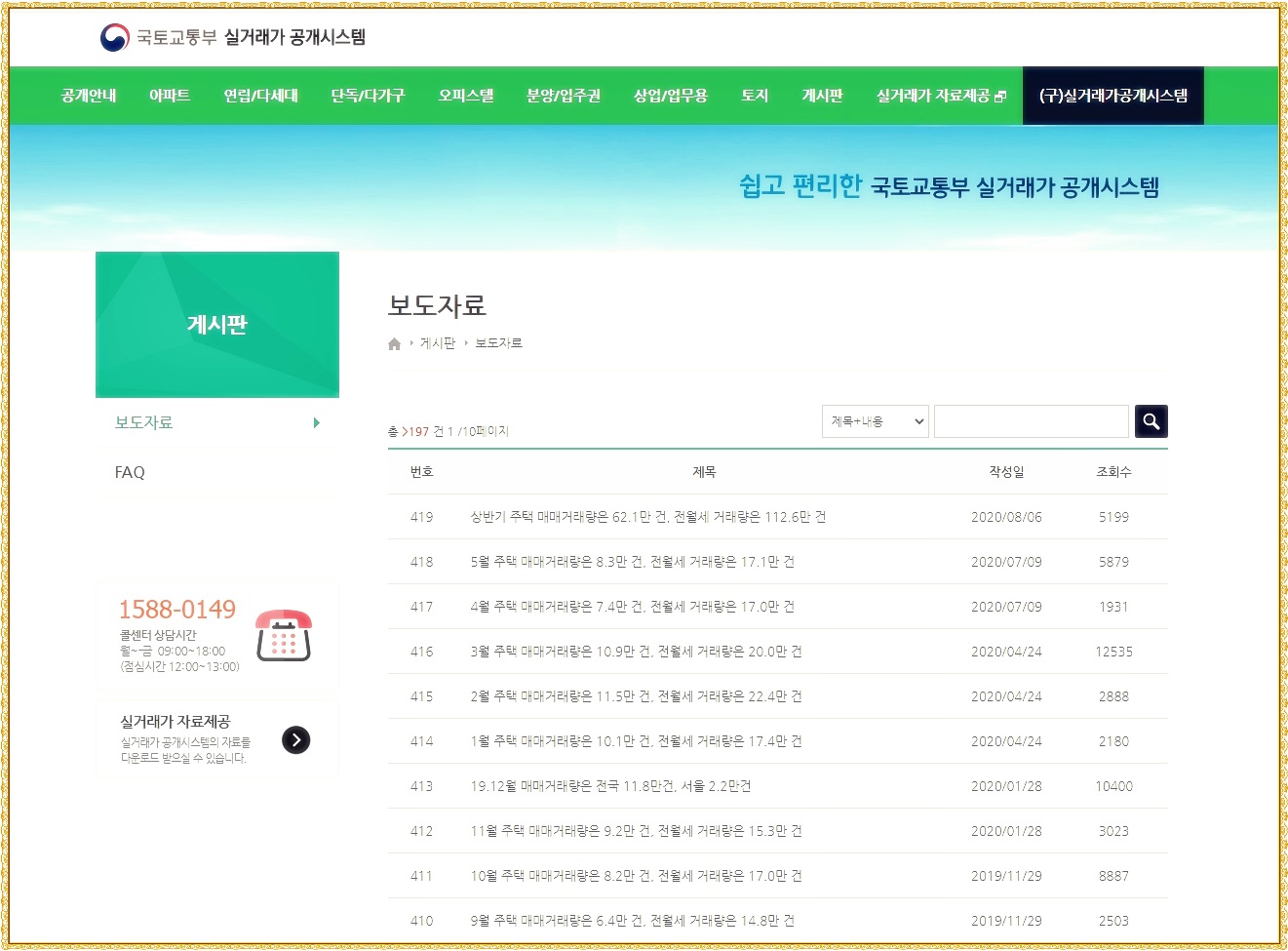Open the 상업/업무용 menu
Viewport: 1288px width, 951px height.
coord(671,96)
